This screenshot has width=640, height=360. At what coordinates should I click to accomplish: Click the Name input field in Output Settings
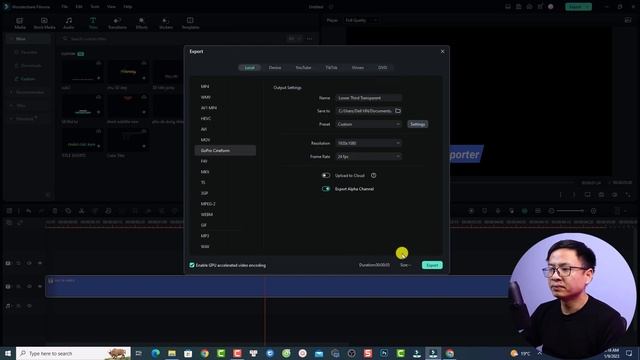(369, 98)
